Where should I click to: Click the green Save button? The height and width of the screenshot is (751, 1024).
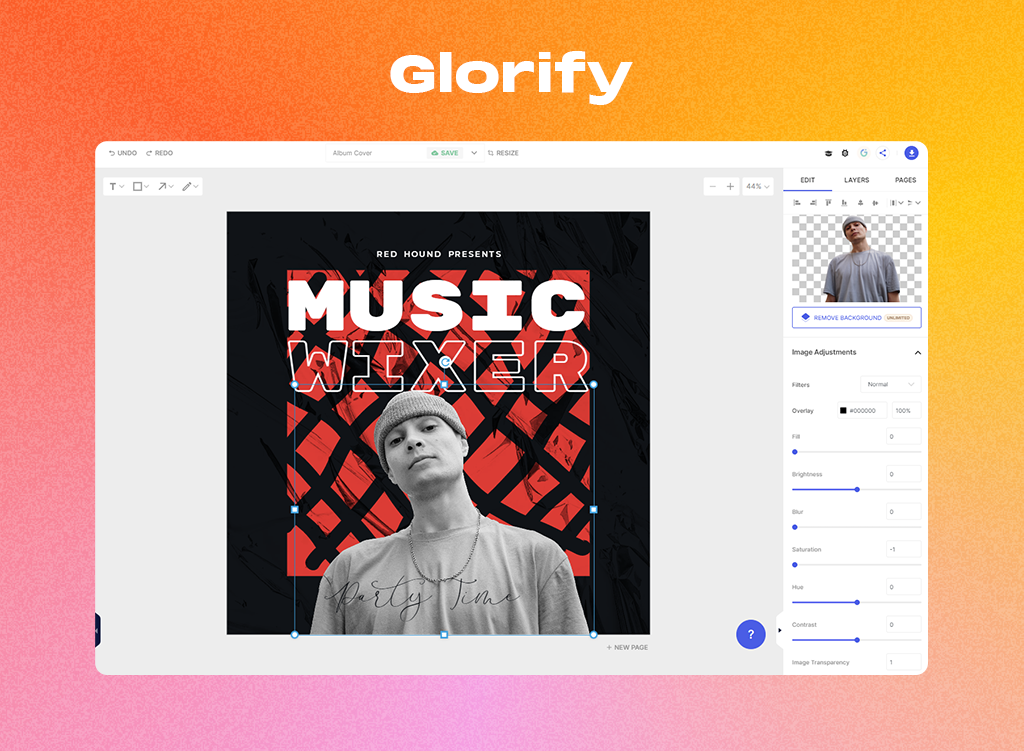click(445, 153)
